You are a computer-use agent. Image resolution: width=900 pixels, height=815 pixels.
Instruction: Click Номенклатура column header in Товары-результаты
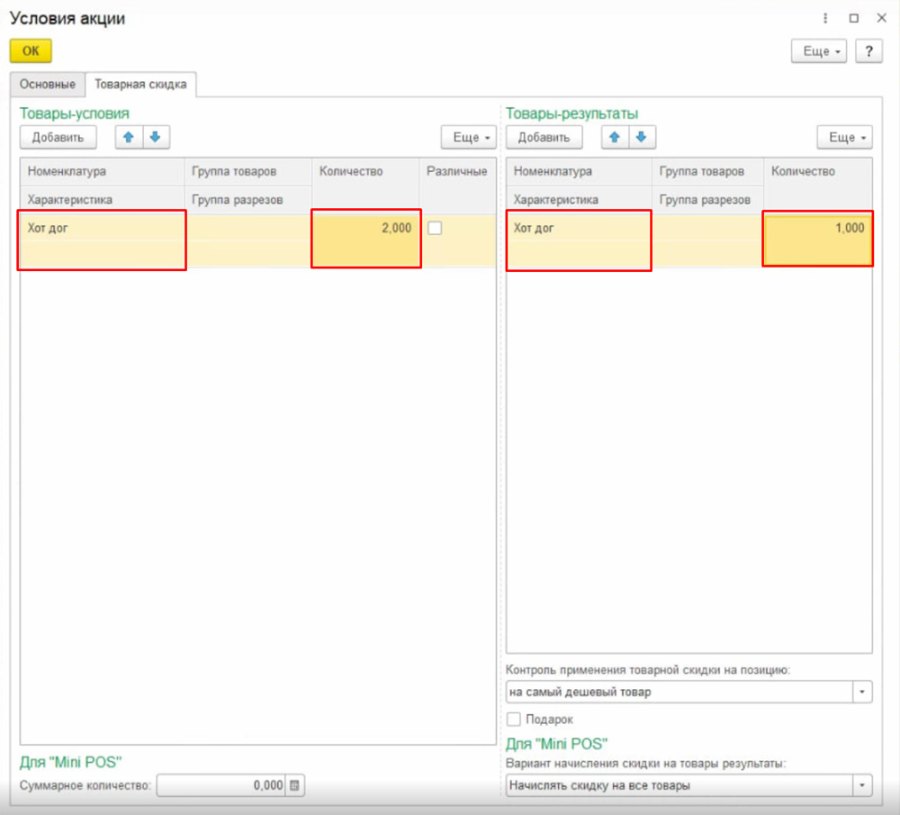pos(579,172)
